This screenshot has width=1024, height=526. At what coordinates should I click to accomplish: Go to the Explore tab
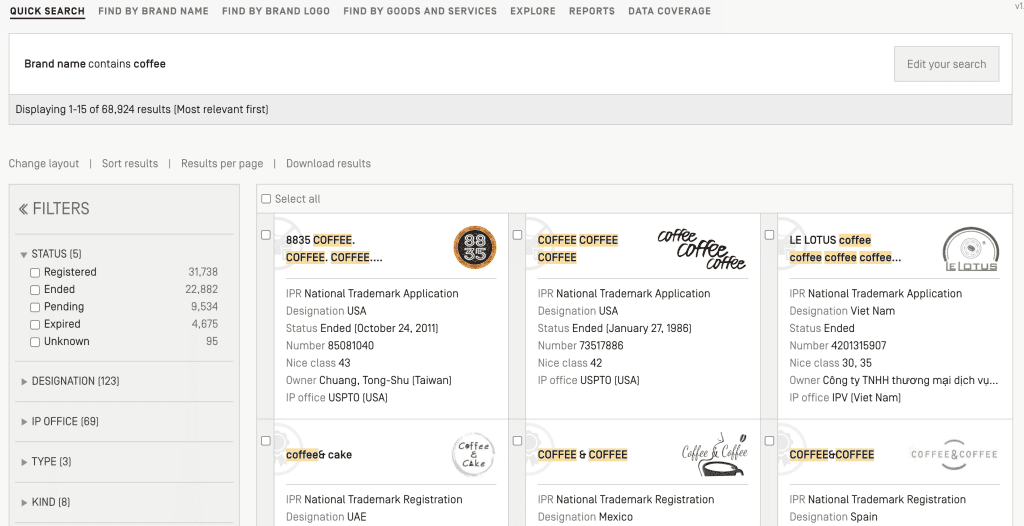click(x=533, y=11)
